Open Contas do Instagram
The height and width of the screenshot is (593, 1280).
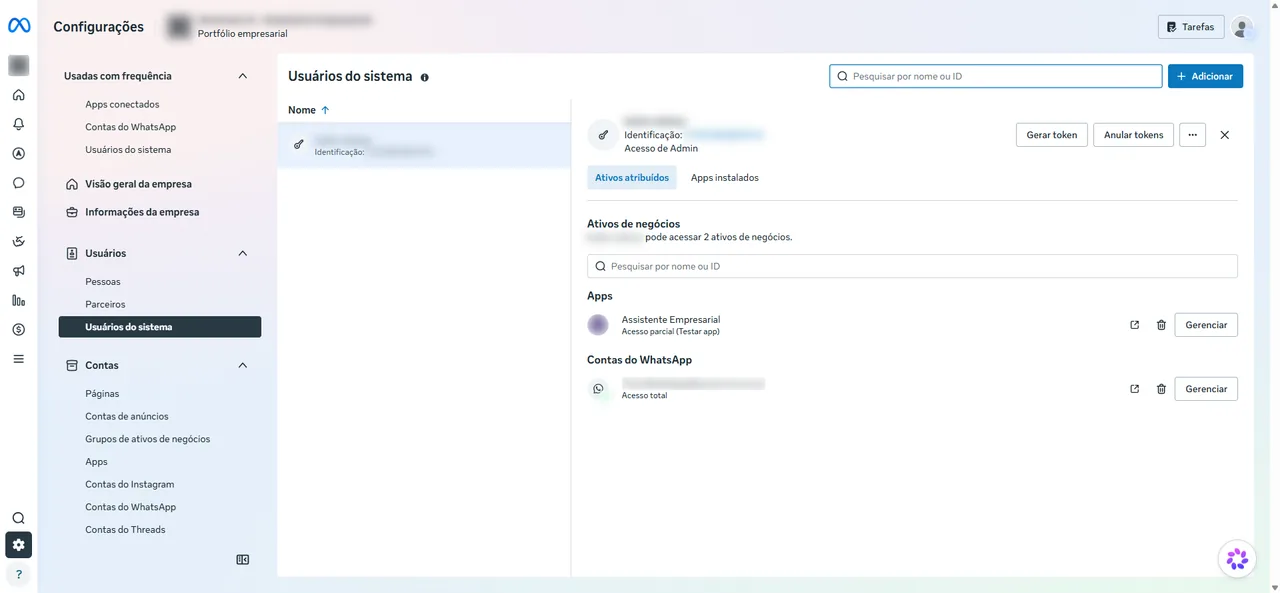(130, 484)
